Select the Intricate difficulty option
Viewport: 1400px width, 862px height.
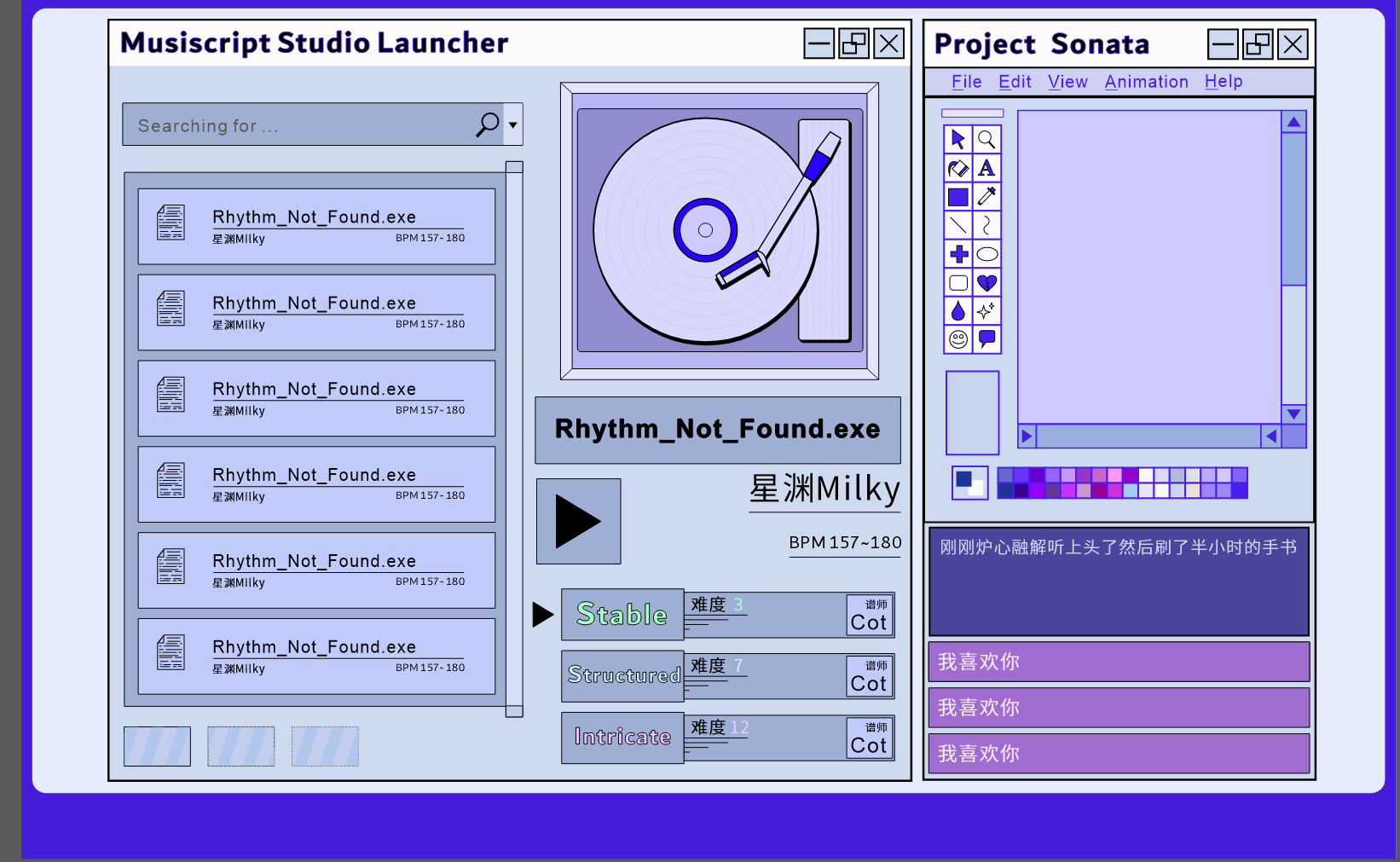click(622, 737)
